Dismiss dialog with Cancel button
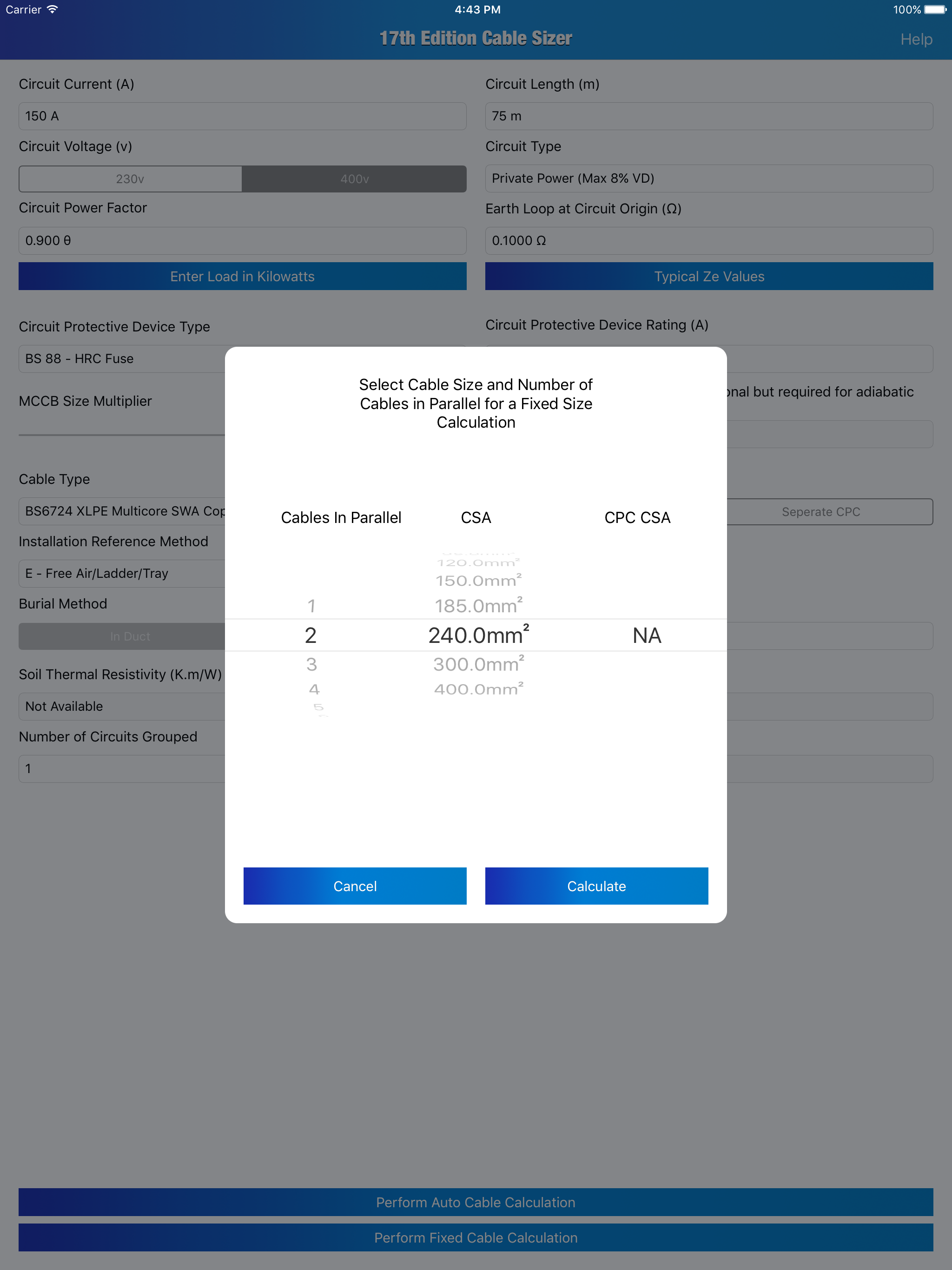952x1270 pixels. tap(354, 886)
